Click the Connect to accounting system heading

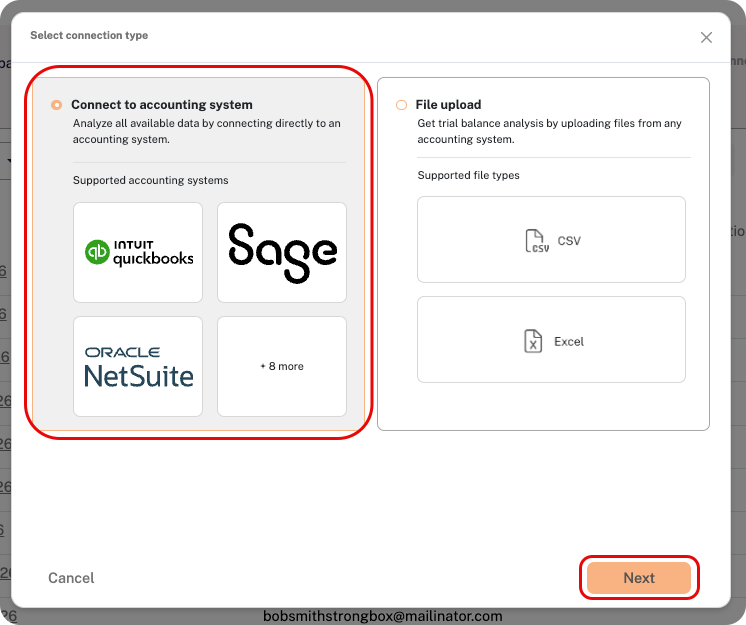click(162, 105)
